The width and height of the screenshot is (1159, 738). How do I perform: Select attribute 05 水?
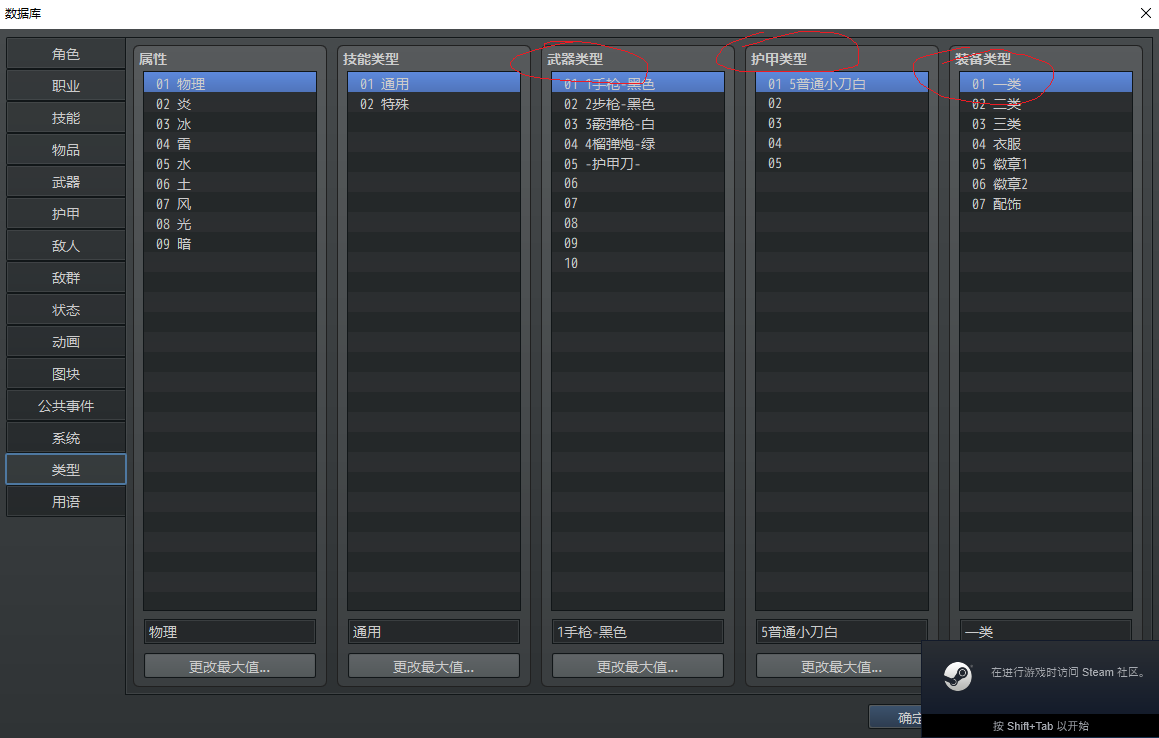click(230, 163)
